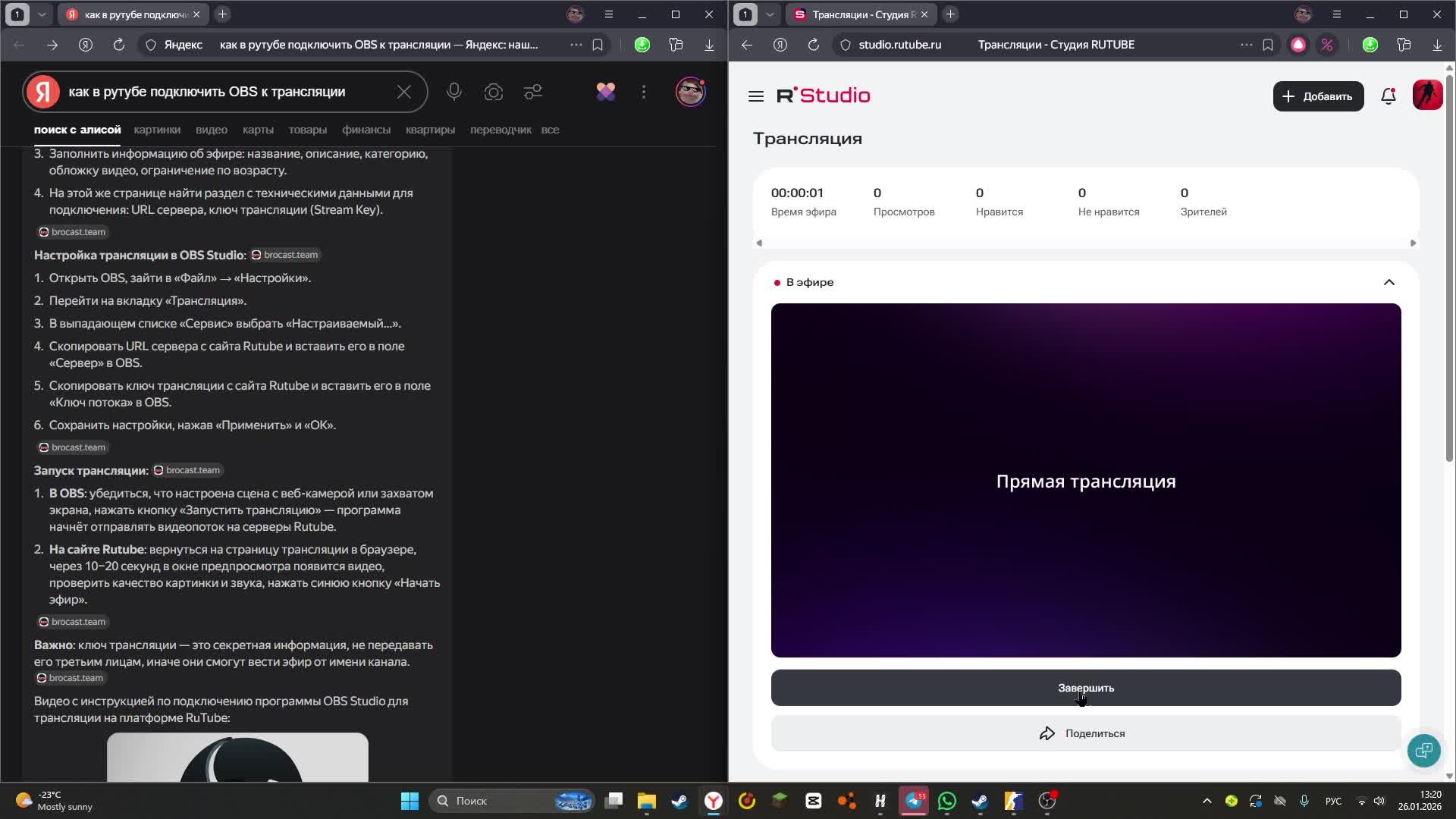Open the support chat widget

[1423, 750]
